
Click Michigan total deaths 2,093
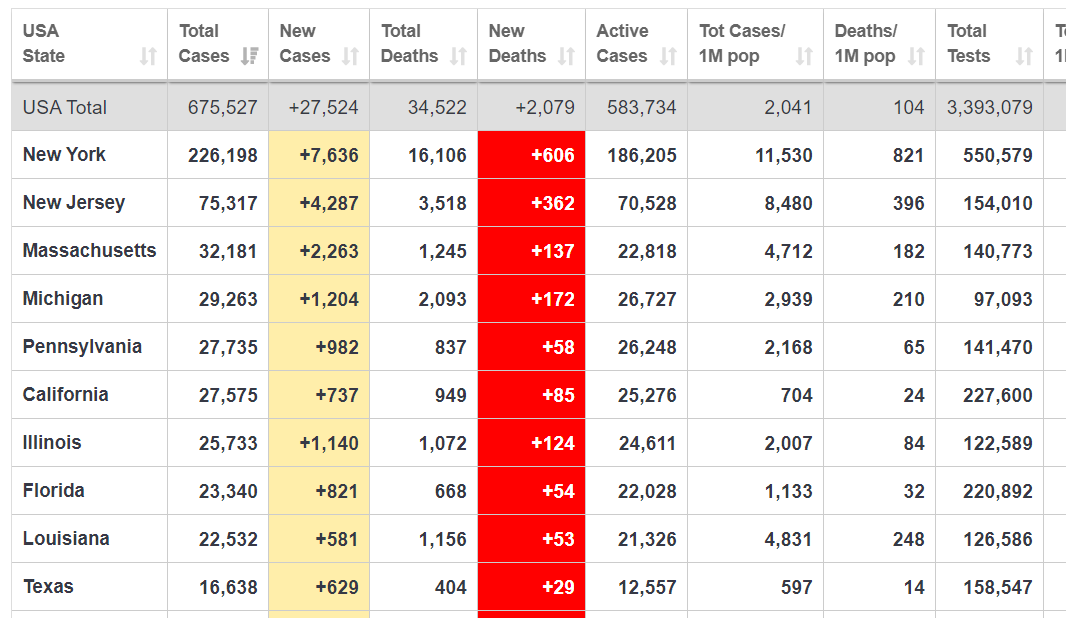pos(443,299)
